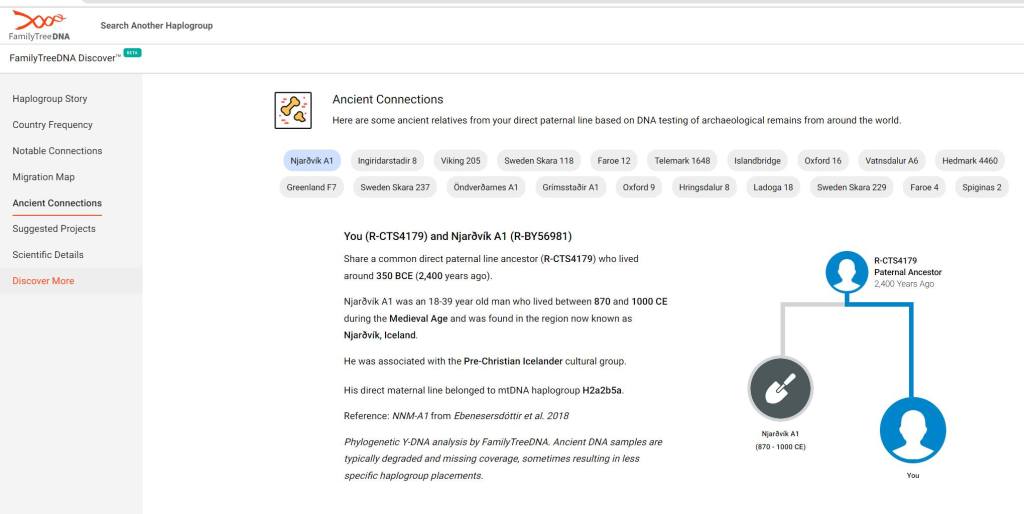Image resolution: width=1024 pixels, height=514 pixels.
Task: Select the Viking 205 connection
Action: coord(460,160)
